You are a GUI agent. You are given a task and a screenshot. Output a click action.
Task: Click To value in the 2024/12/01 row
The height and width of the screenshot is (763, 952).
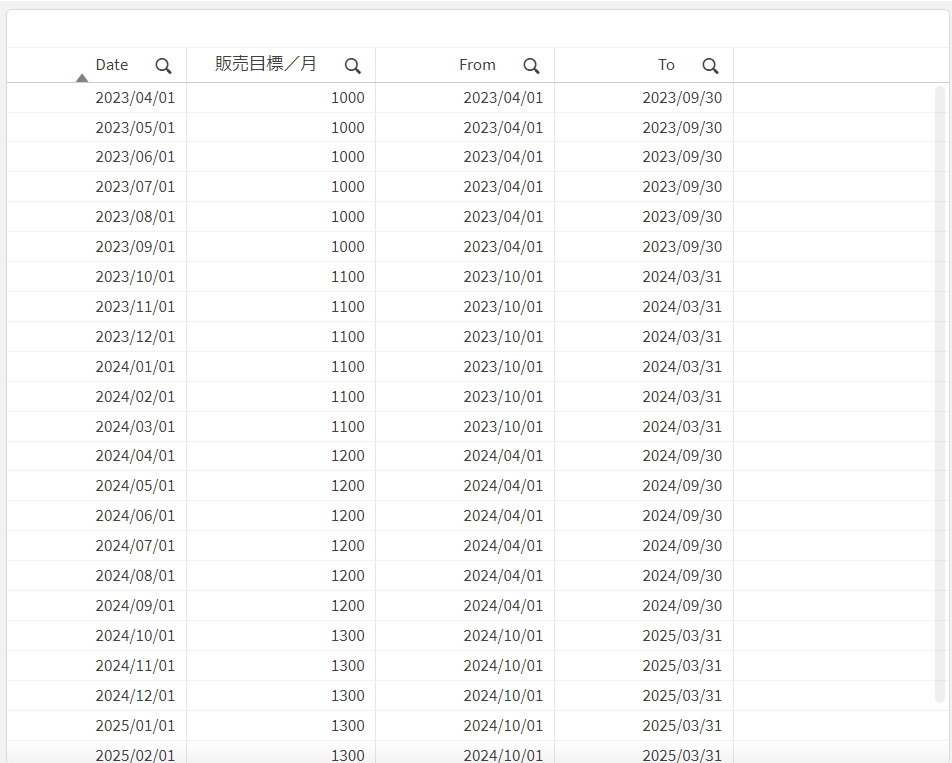tap(682, 696)
